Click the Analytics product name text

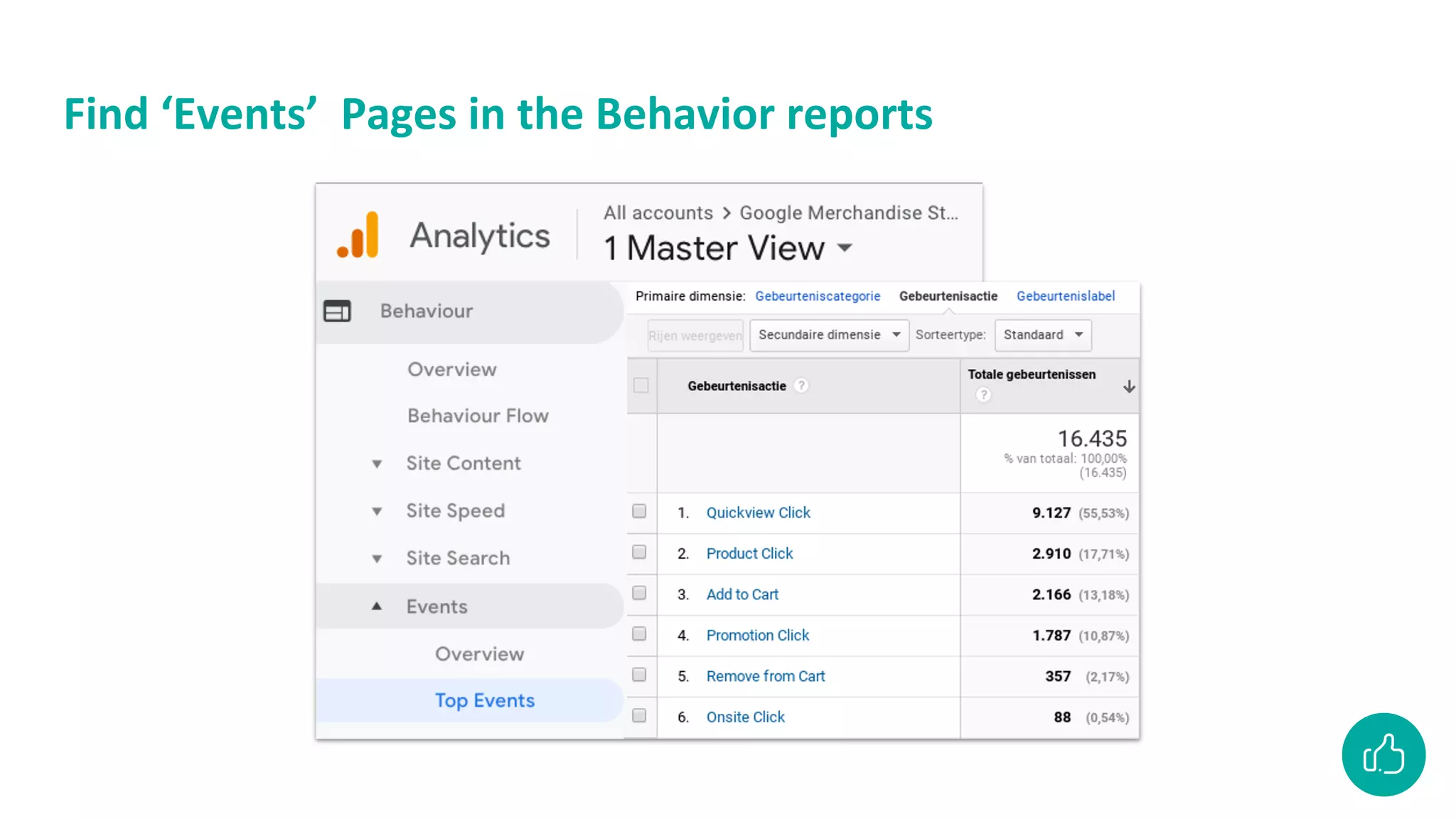(480, 237)
